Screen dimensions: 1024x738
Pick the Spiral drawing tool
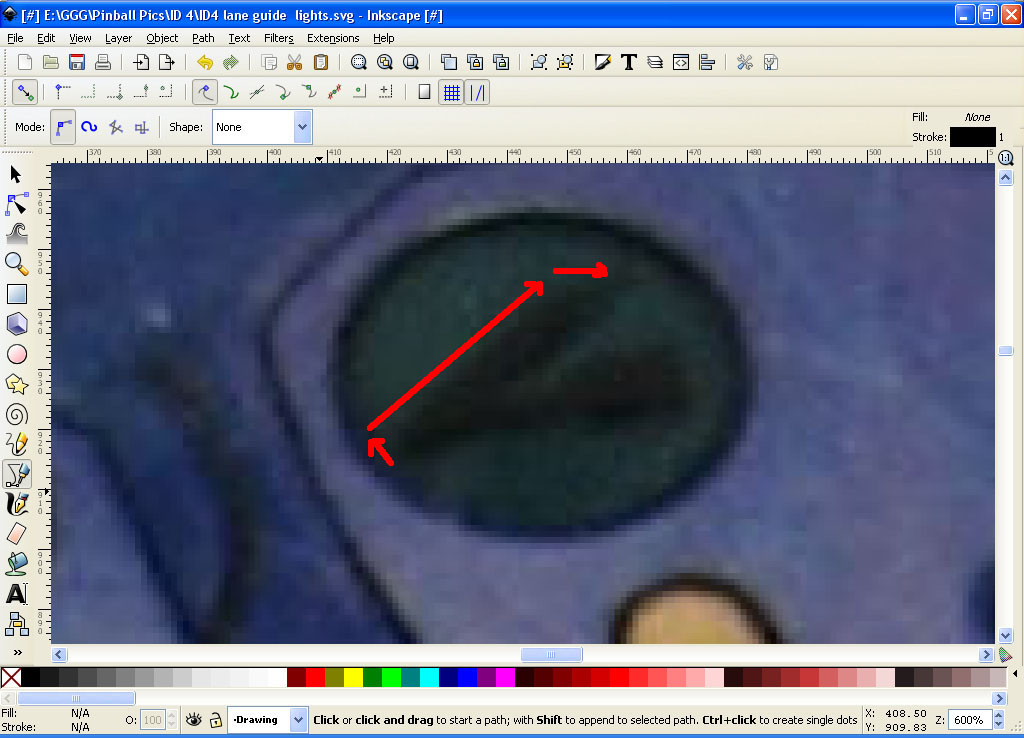point(16,414)
